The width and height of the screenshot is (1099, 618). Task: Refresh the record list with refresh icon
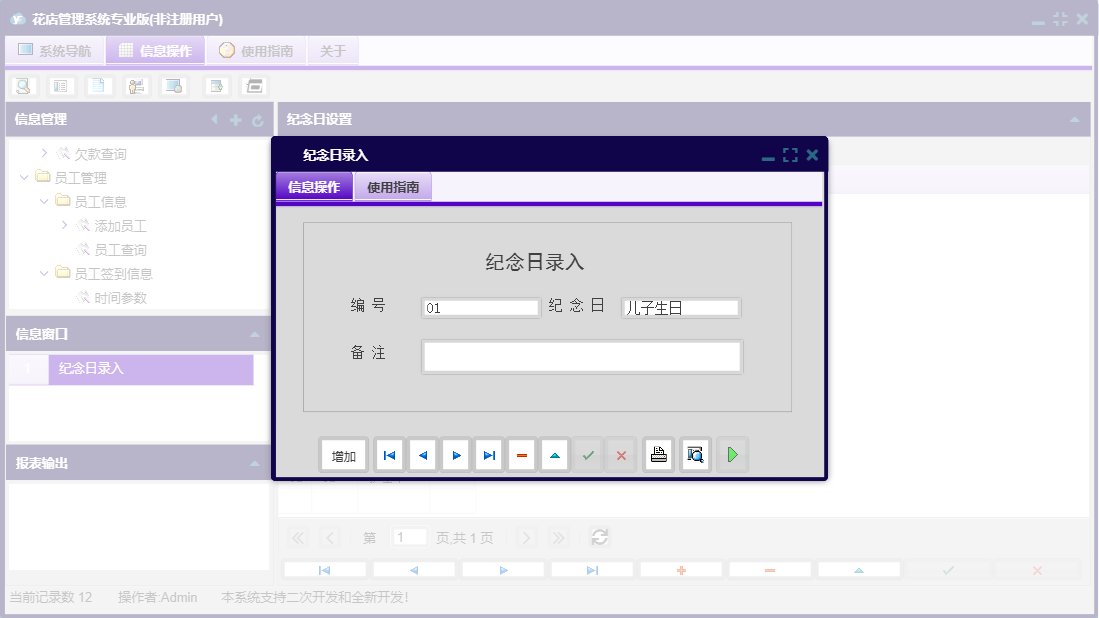point(599,536)
